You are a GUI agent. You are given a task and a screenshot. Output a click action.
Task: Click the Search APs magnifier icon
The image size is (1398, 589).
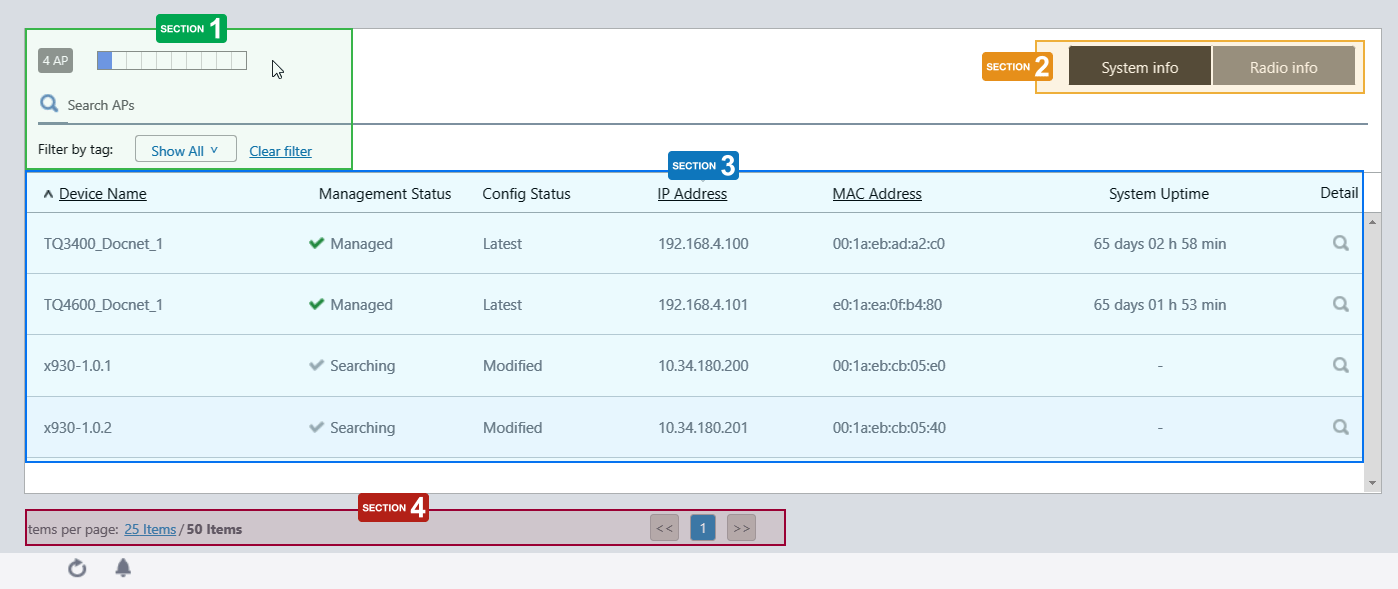pyautogui.click(x=48, y=103)
